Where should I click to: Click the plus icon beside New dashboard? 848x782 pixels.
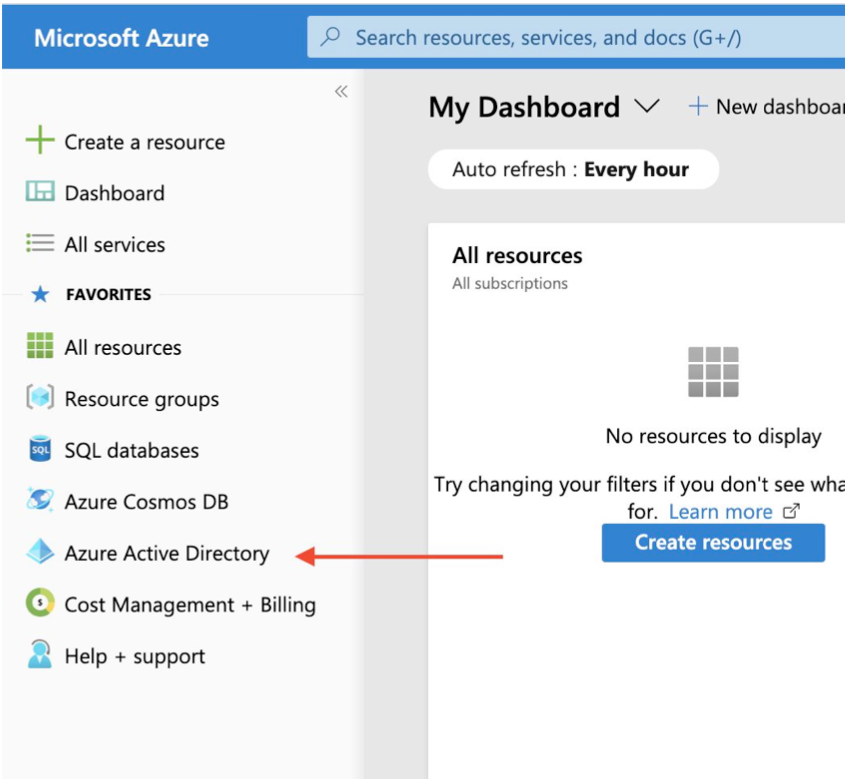[698, 106]
